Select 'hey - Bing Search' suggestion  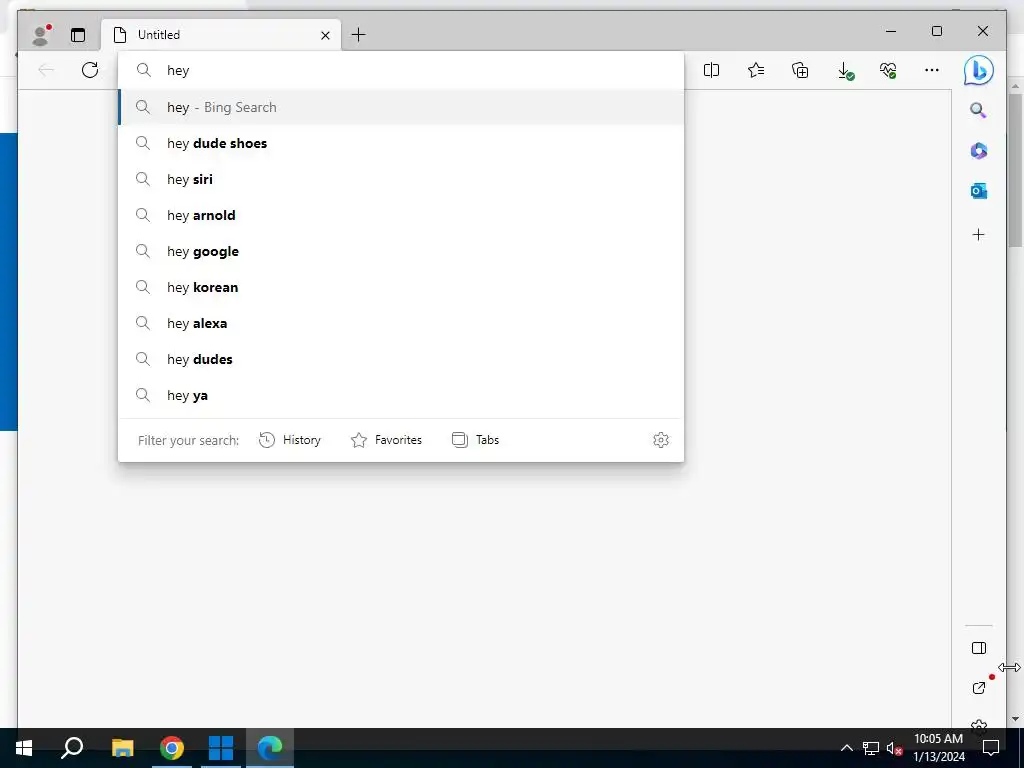401,107
